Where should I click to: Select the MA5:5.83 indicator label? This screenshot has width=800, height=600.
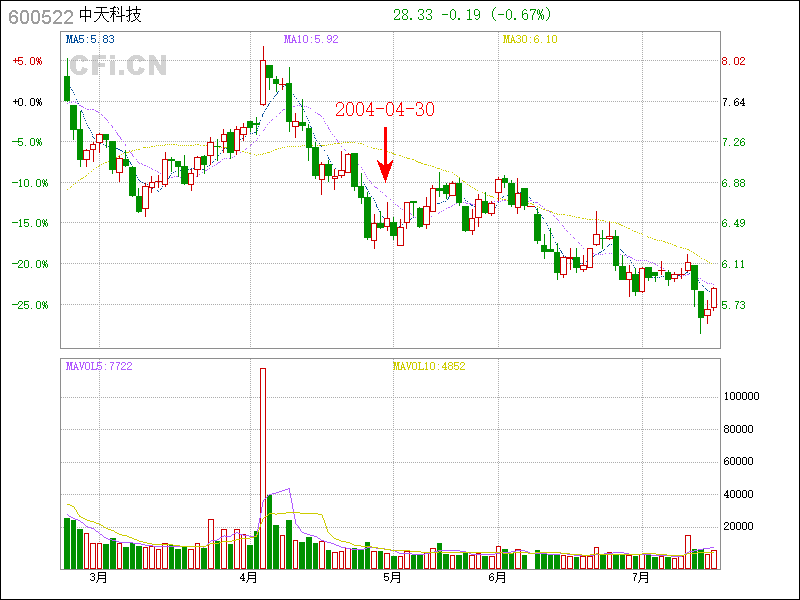[x=90, y=40]
